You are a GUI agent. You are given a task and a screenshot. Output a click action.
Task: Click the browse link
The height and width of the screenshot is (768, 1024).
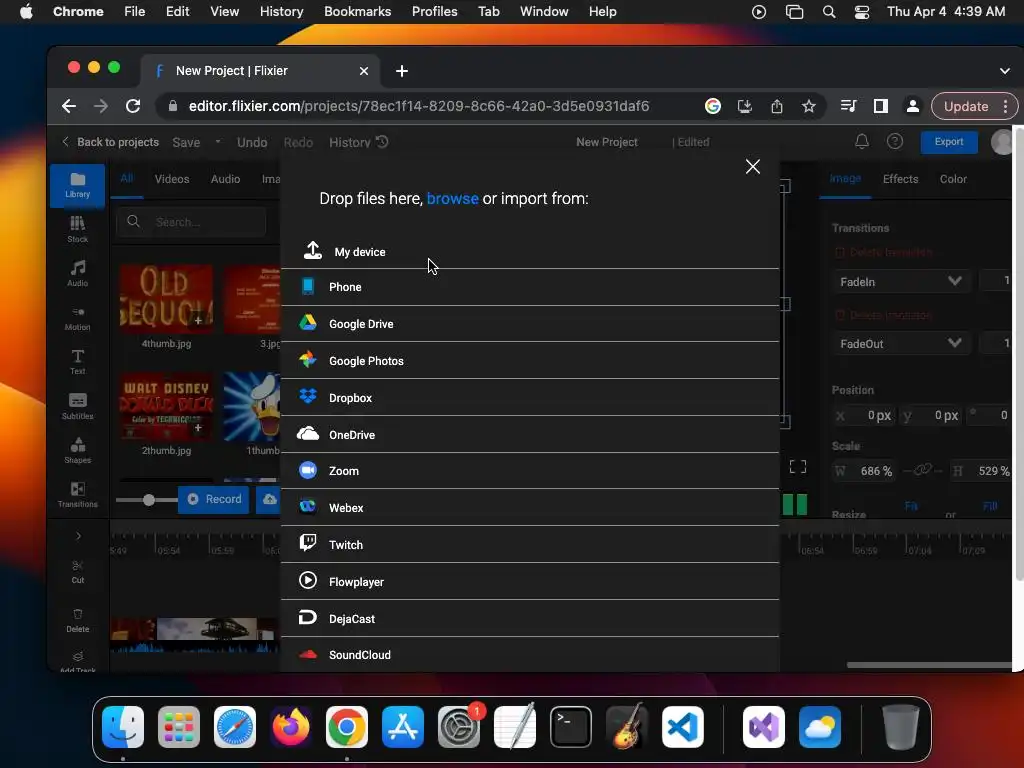[x=452, y=199]
